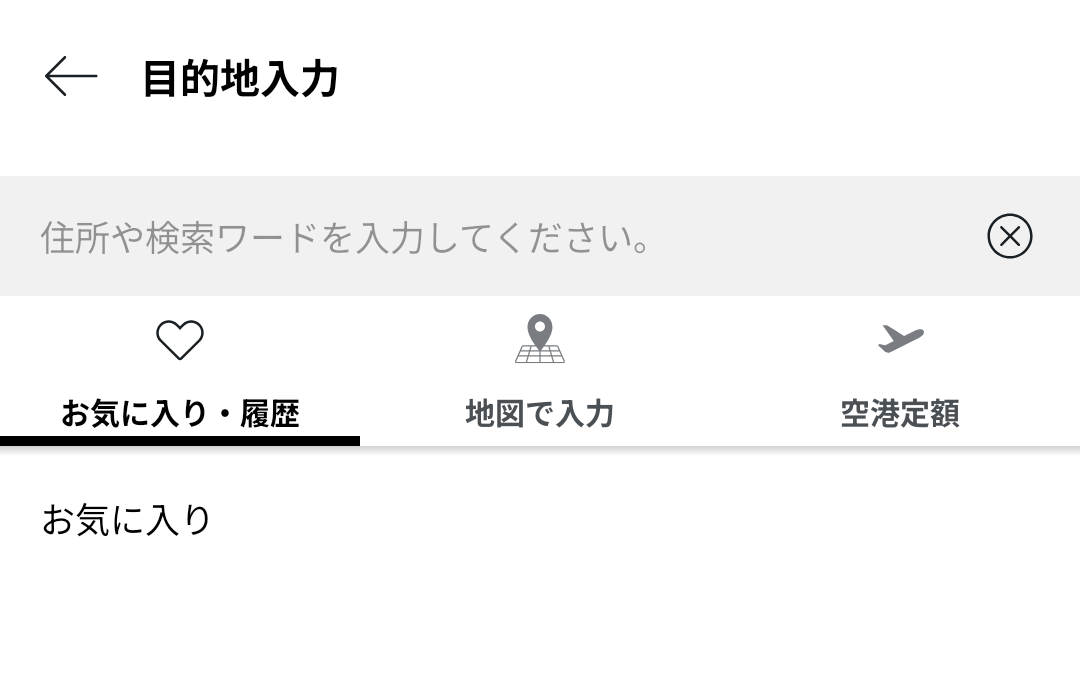Click empty search bar space before the X
Viewport: 1080px width, 697px height.
pyautogui.click(x=820, y=237)
